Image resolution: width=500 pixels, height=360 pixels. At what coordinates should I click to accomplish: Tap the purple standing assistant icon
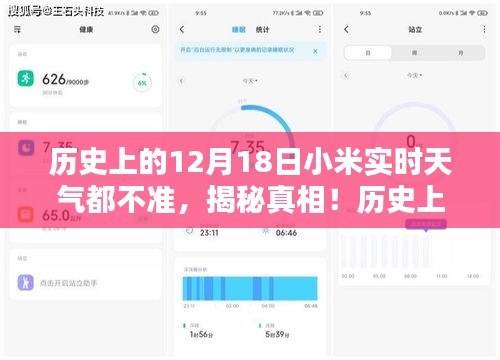26,283
